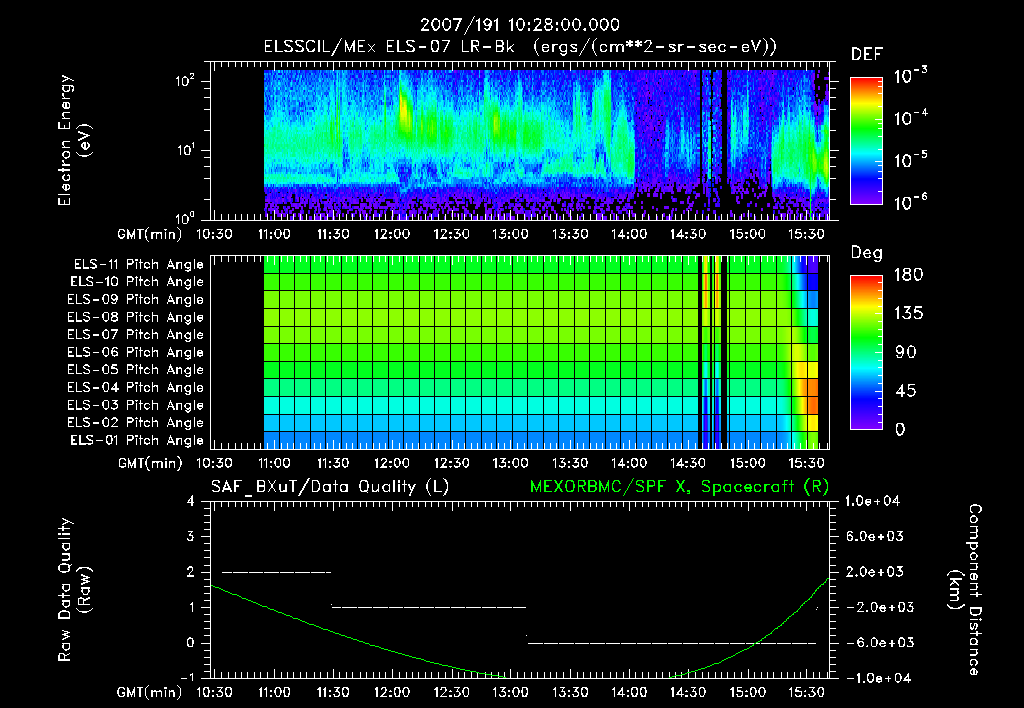Viewport: 1024px width, 708px height.
Task: Click the timestamp title 2007/191 10:28:00.000
Action: (x=520, y=25)
